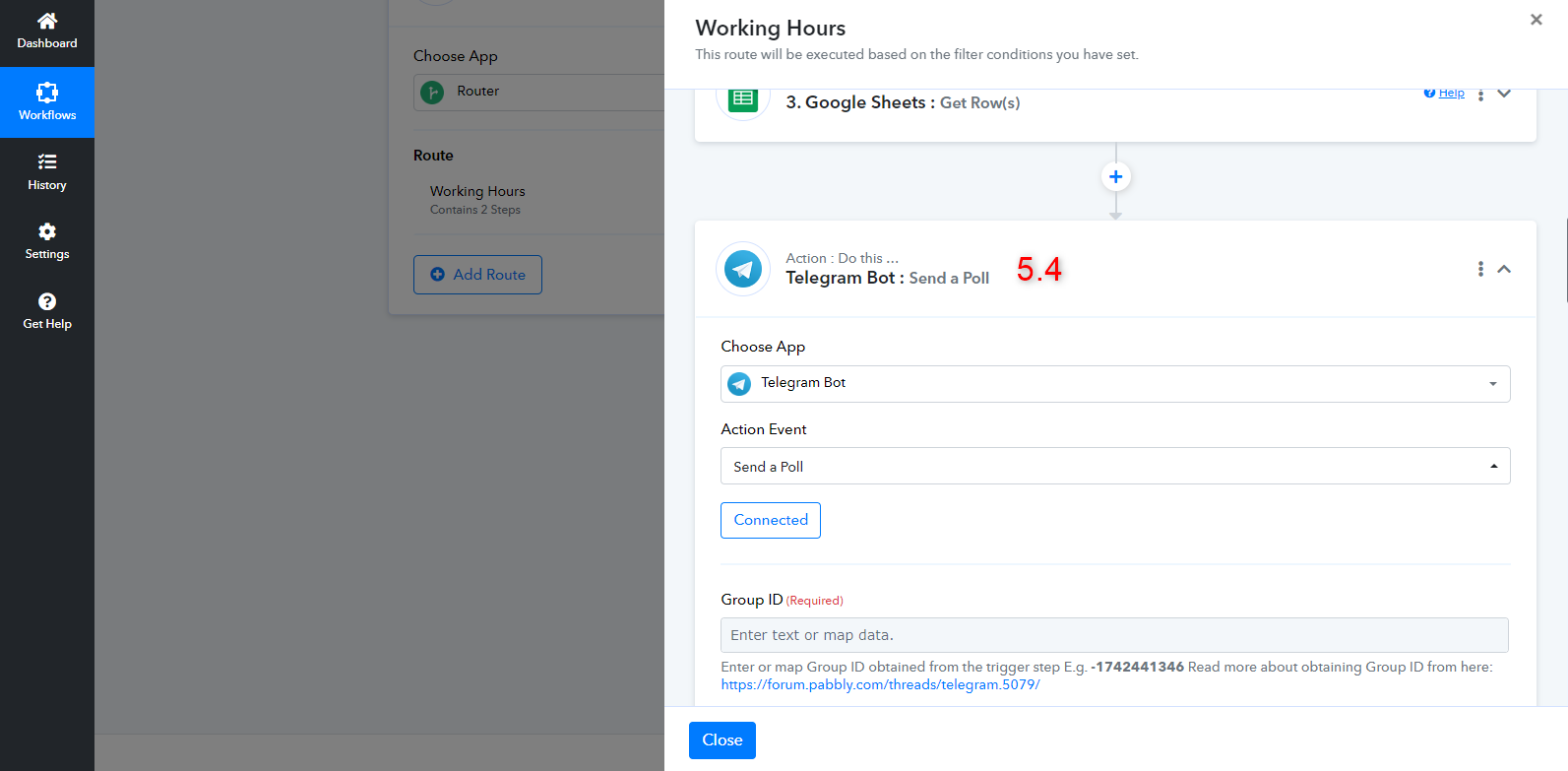Click the Telegram Bot : Send a Poll title

(887, 278)
